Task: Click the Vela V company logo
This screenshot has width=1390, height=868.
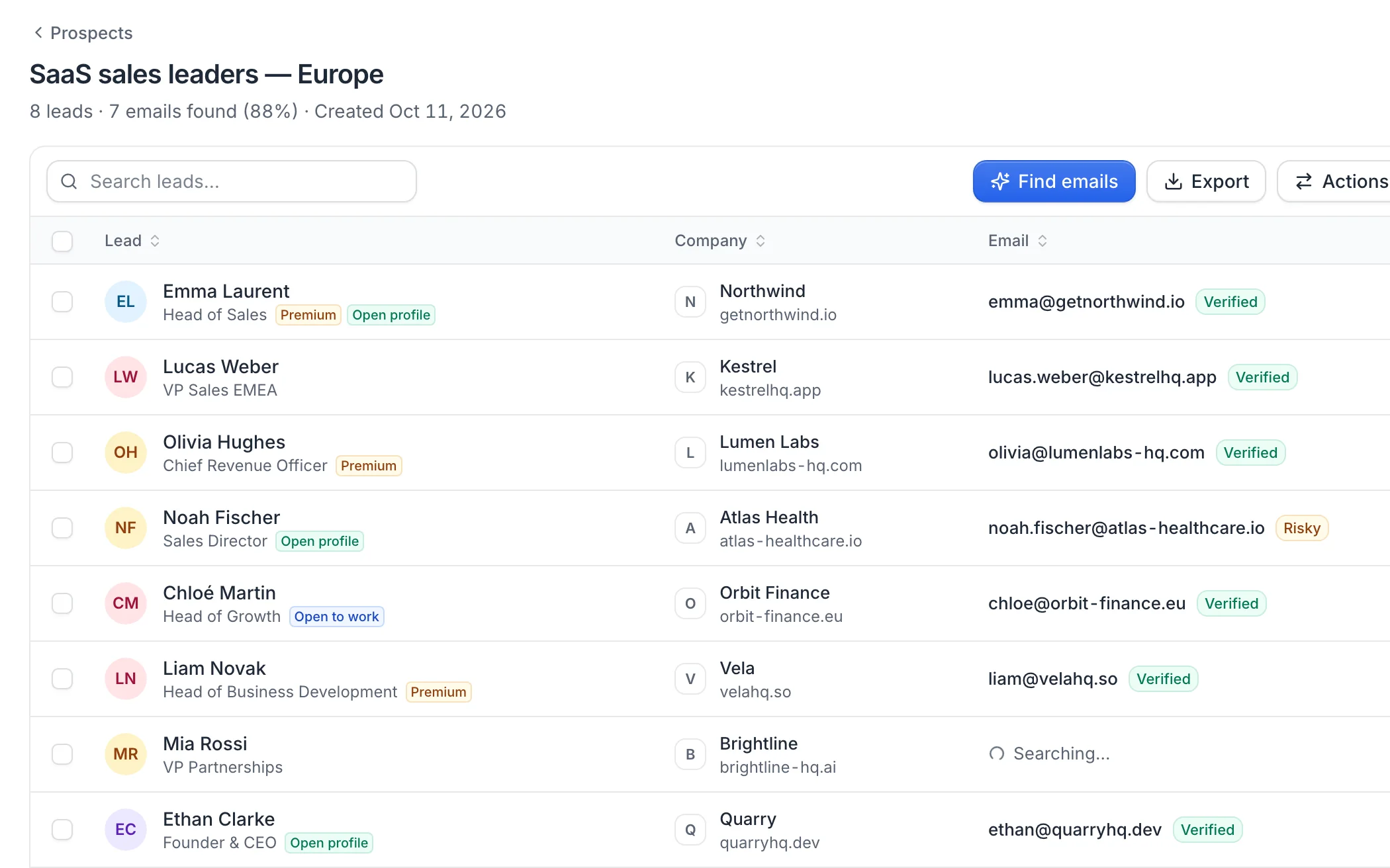Action: click(x=690, y=679)
